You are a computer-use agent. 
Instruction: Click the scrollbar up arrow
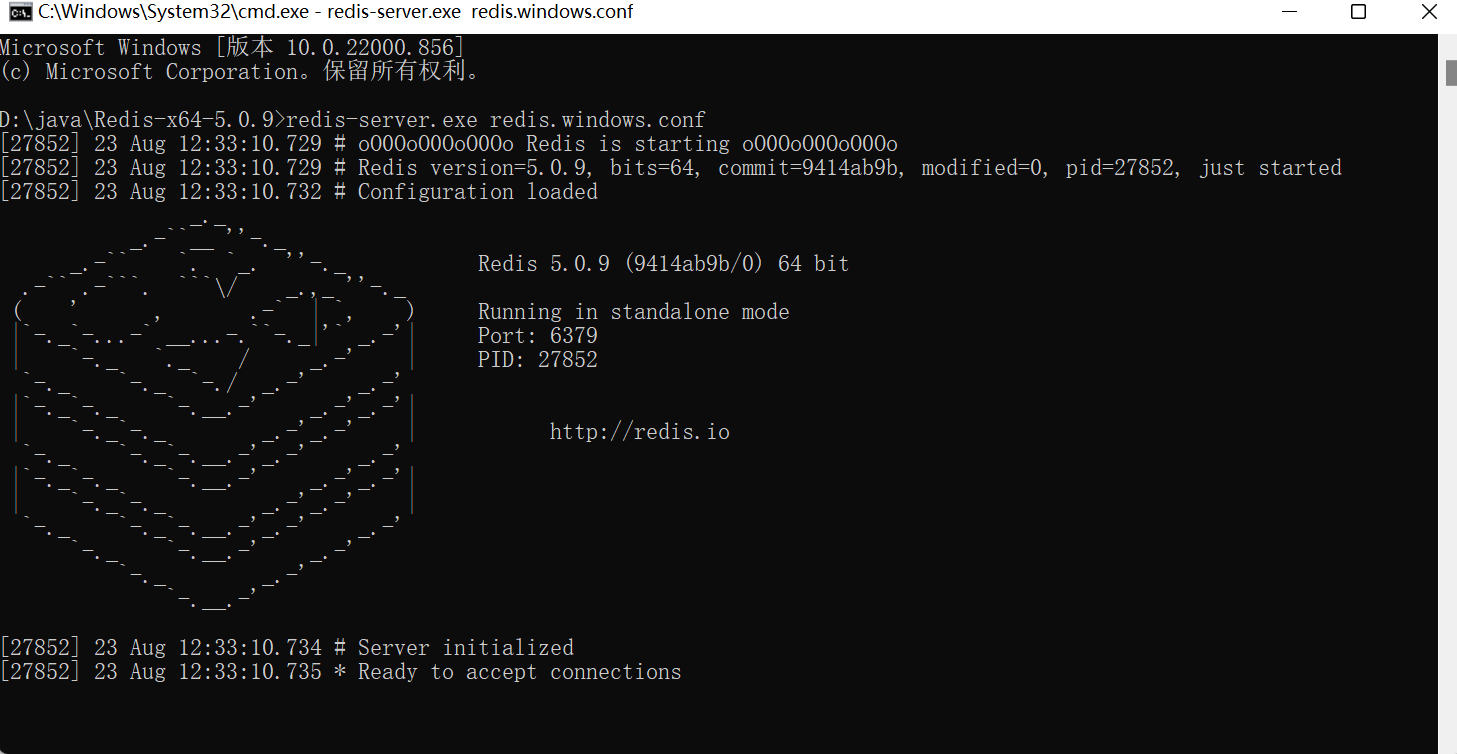(x=1448, y=44)
